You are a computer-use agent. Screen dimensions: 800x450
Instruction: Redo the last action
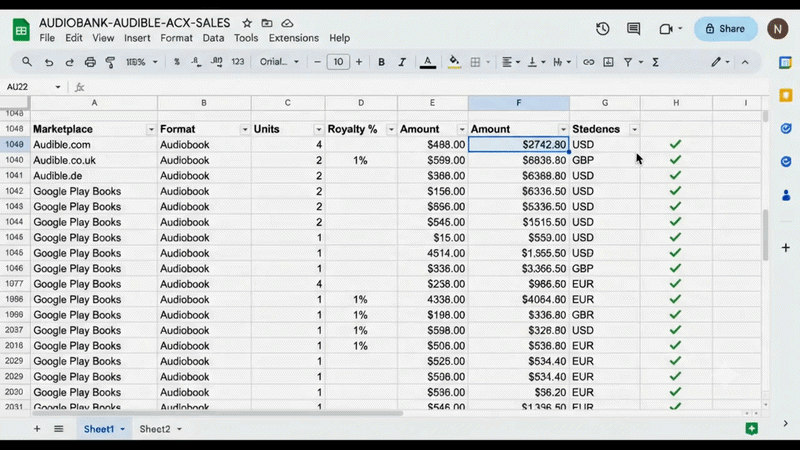pyautogui.click(x=69, y=62)
